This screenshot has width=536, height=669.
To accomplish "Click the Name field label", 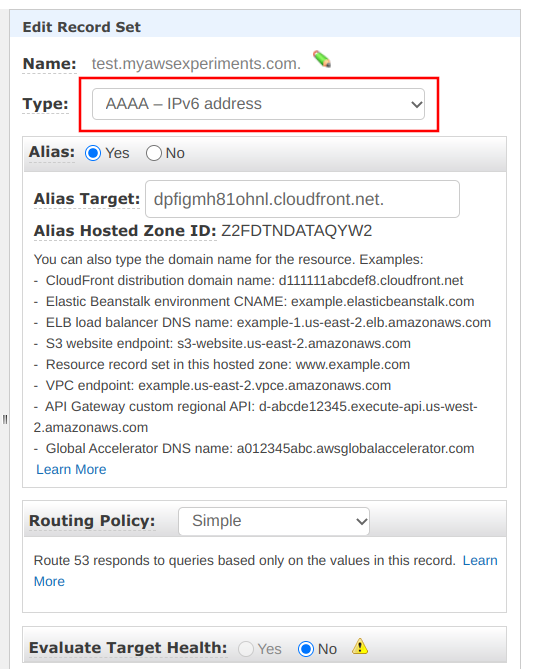I will click(x=50, y=64).
